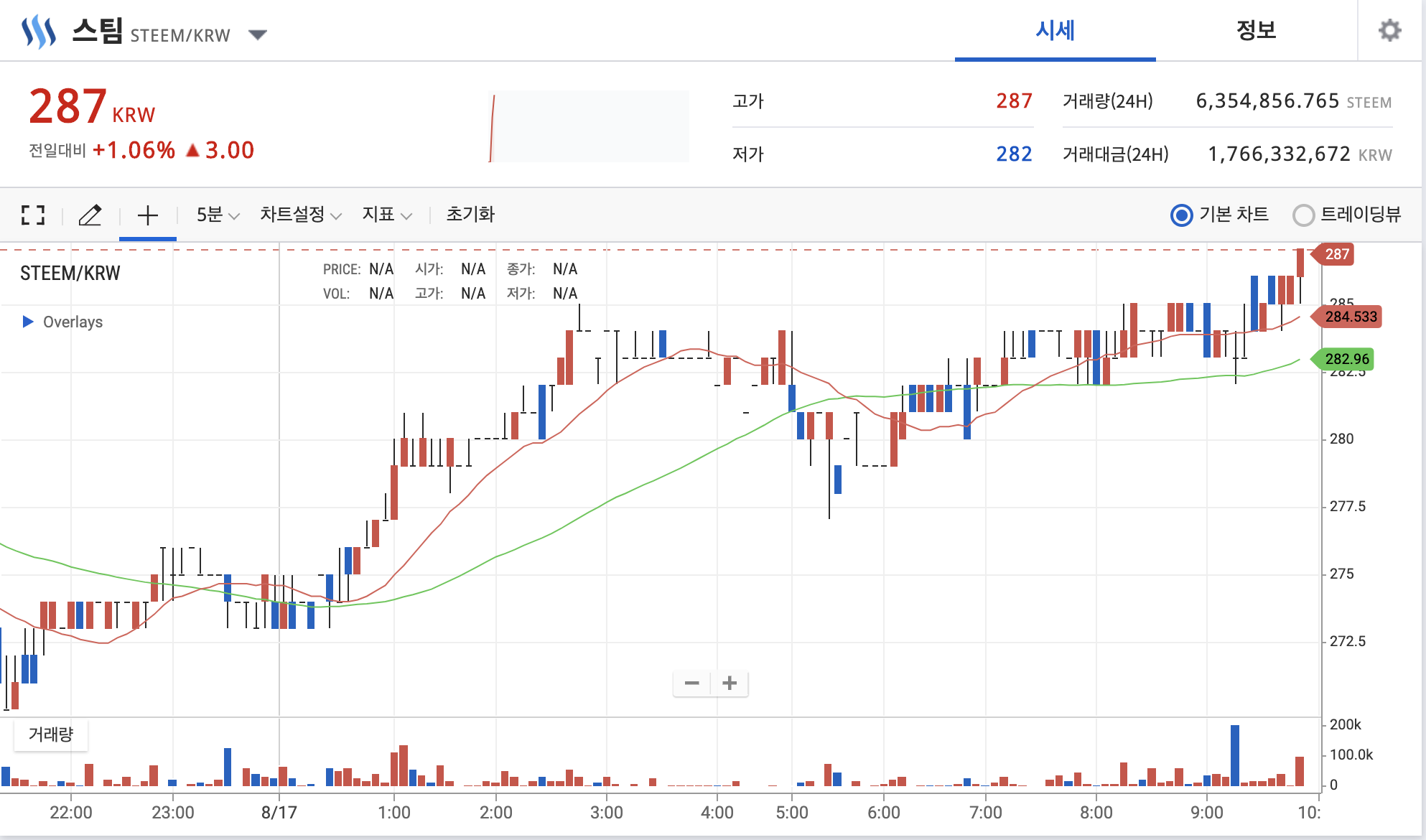Open the settings gear icon
Image resolution: width=1426 pixels, height=840 pixels.
tap(1389, 30)
